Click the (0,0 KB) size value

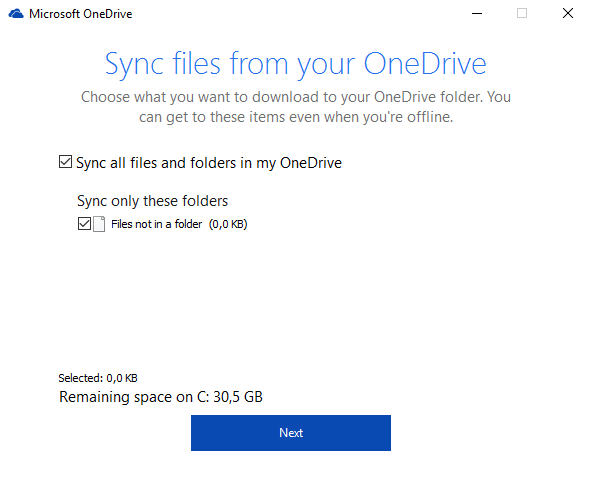tap(228, 224)
